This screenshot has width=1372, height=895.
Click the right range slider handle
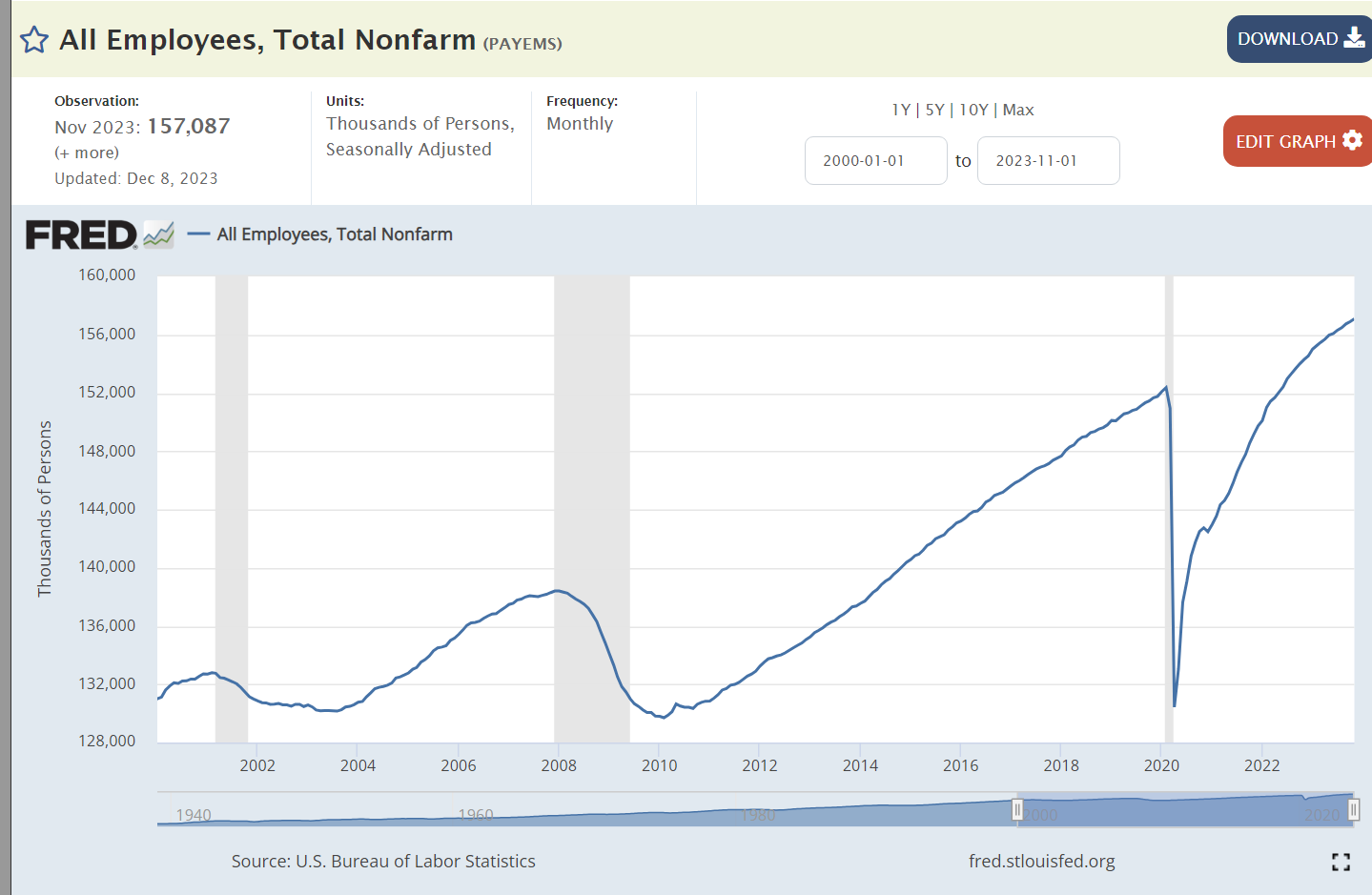coord(1353,810)
